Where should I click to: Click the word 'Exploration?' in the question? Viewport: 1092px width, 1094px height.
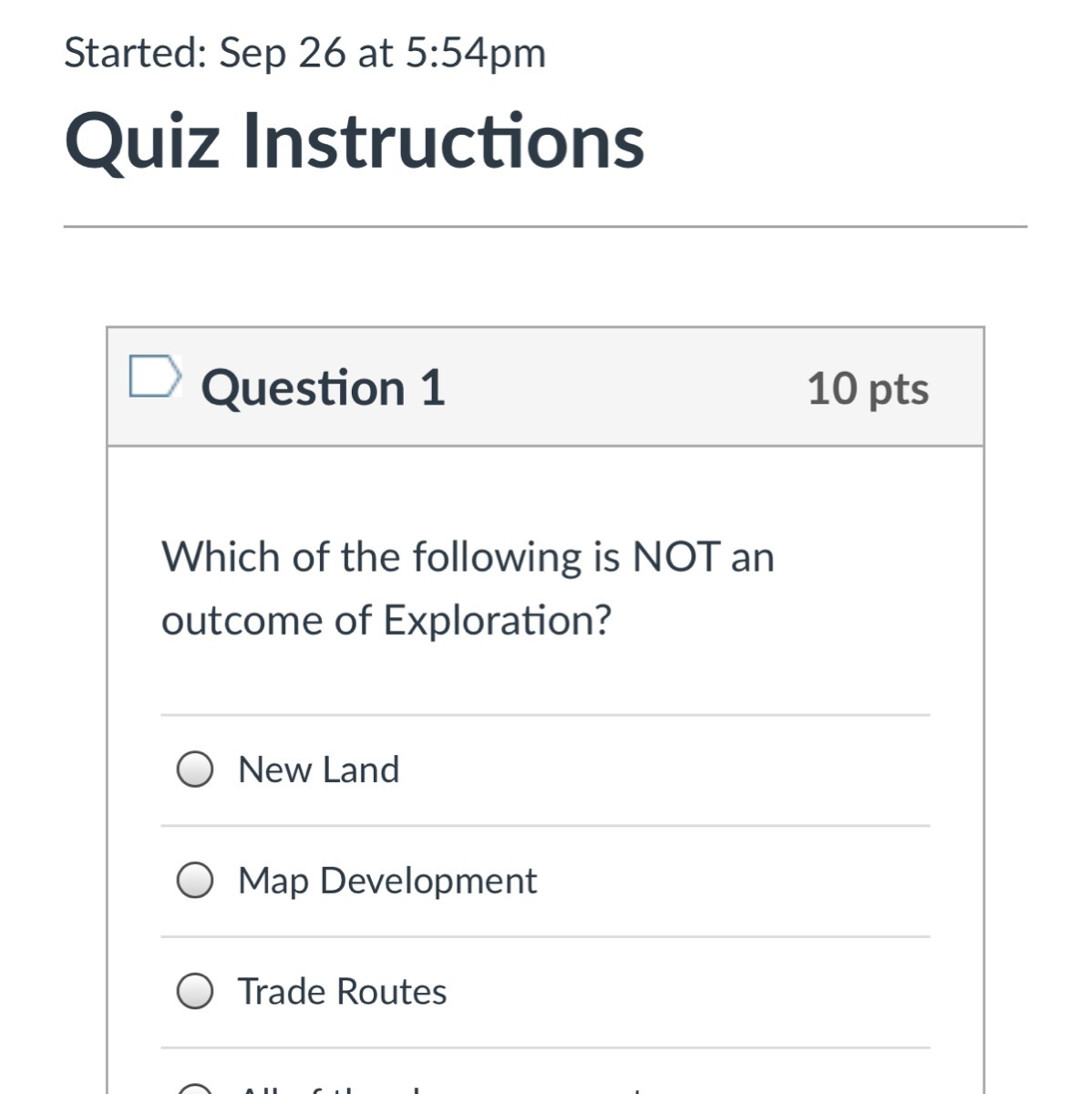point(497,620)
